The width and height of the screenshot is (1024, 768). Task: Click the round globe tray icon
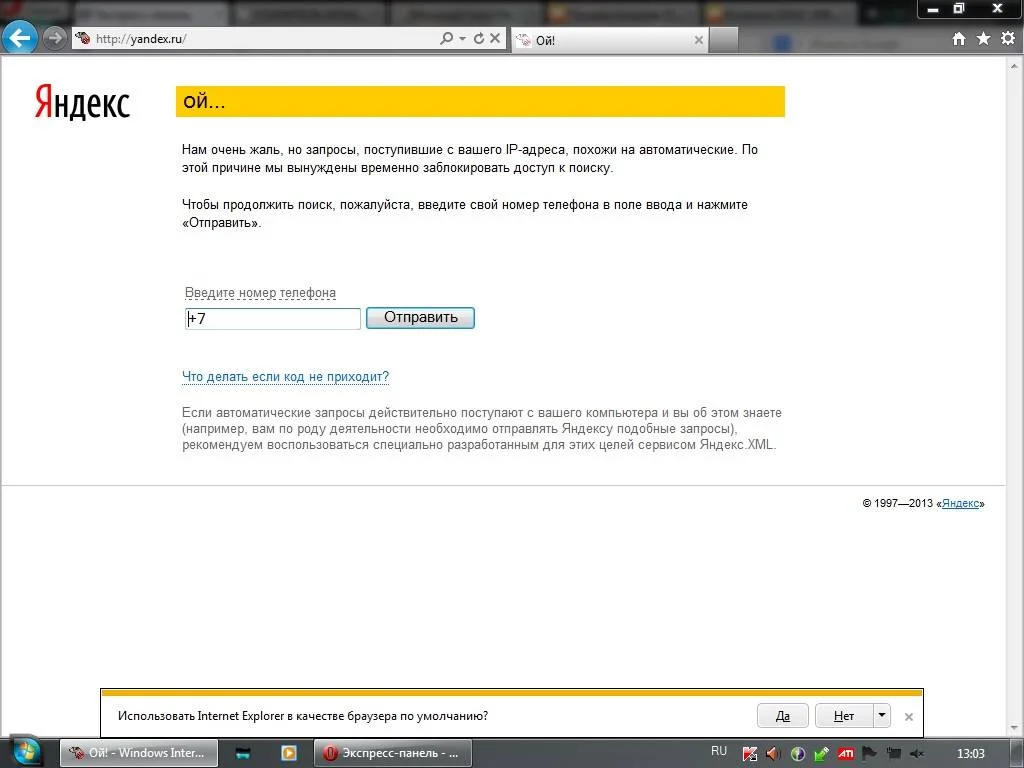797,754
